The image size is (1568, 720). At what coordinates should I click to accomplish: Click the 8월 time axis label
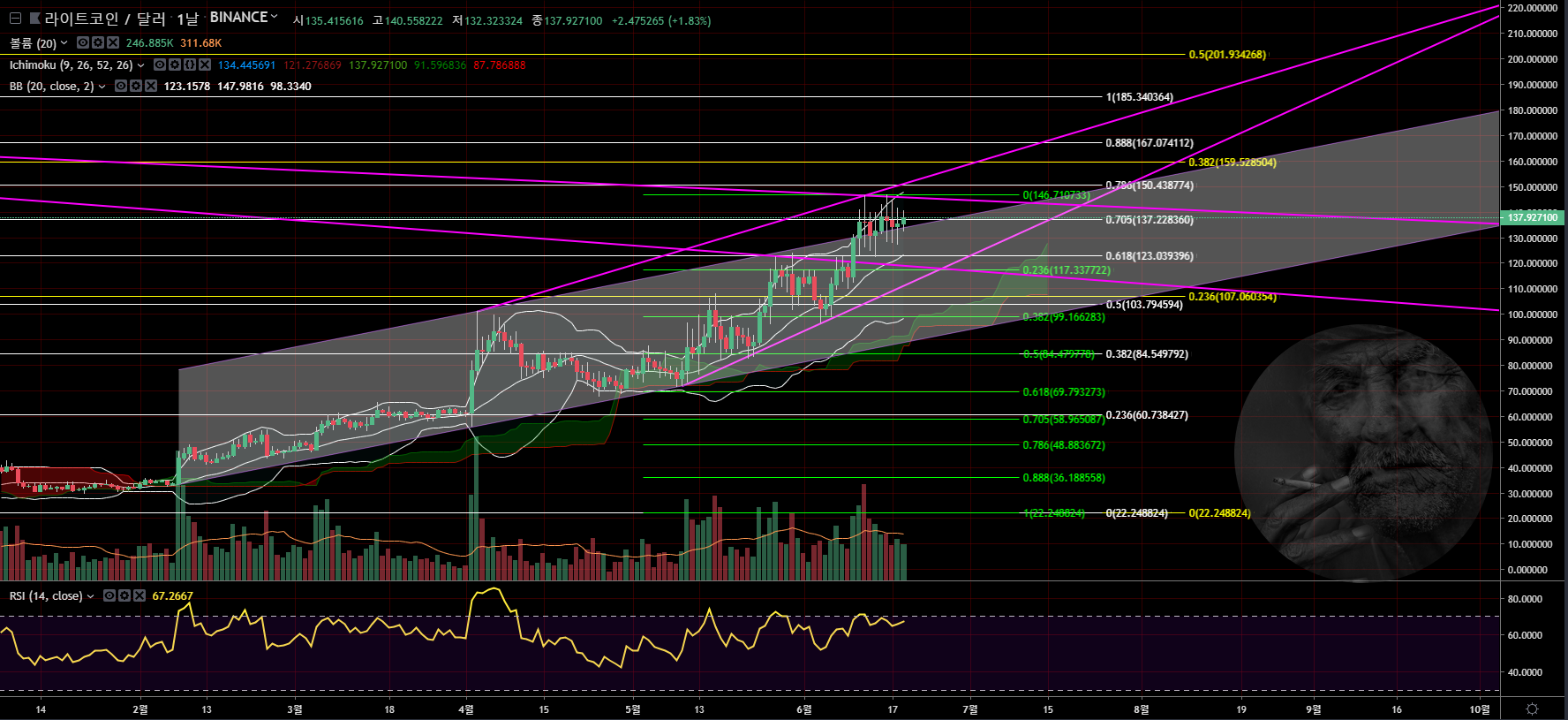1142,709
